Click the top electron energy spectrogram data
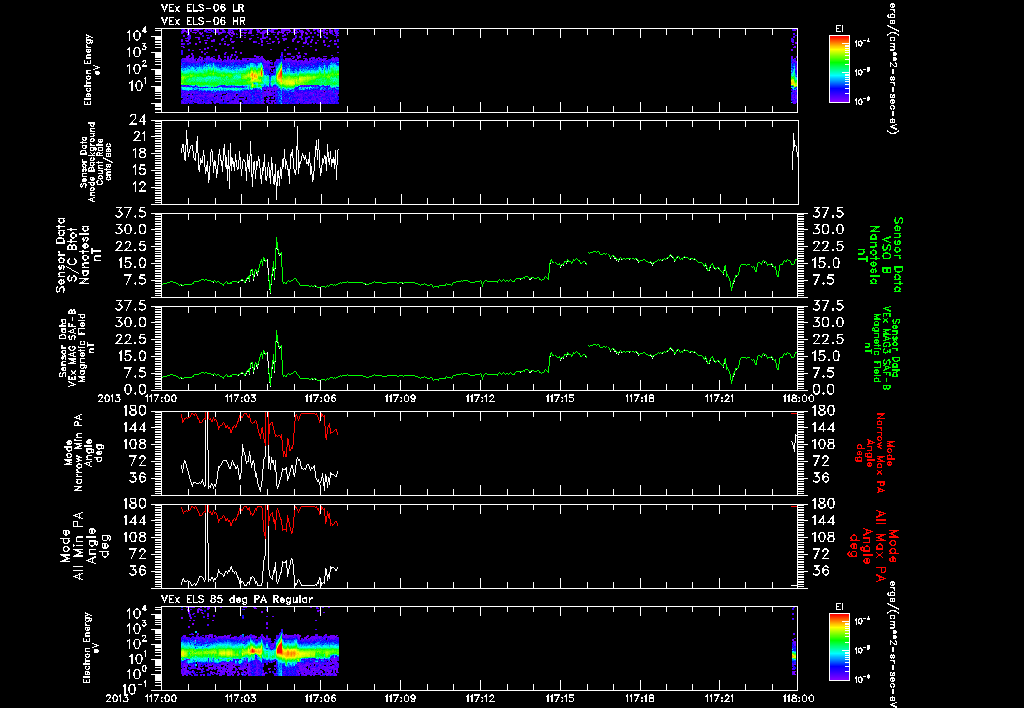This screenshot has width=1024, height=708. click(x=260, y=66)
